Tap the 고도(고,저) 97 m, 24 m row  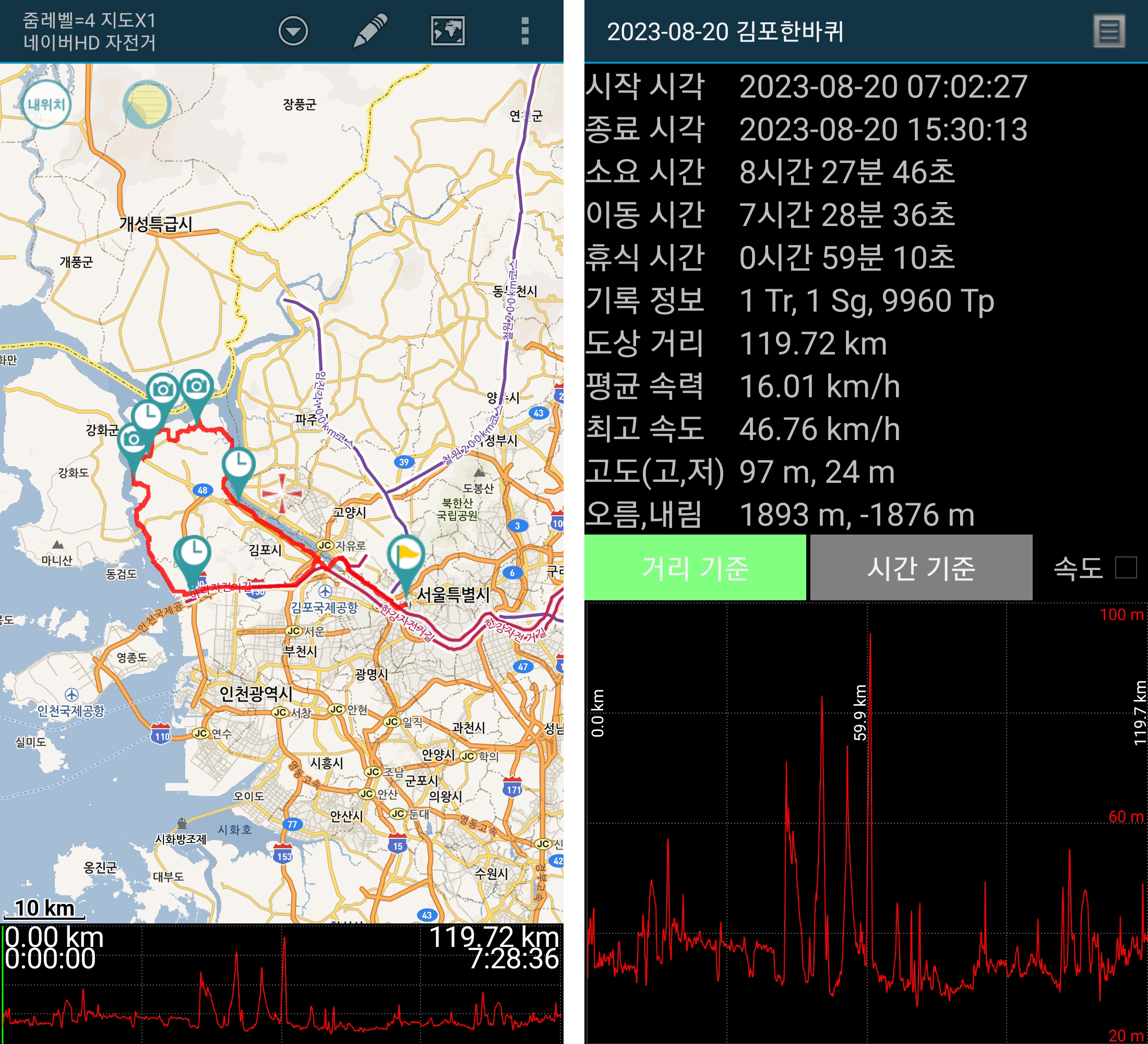(866, 472)
